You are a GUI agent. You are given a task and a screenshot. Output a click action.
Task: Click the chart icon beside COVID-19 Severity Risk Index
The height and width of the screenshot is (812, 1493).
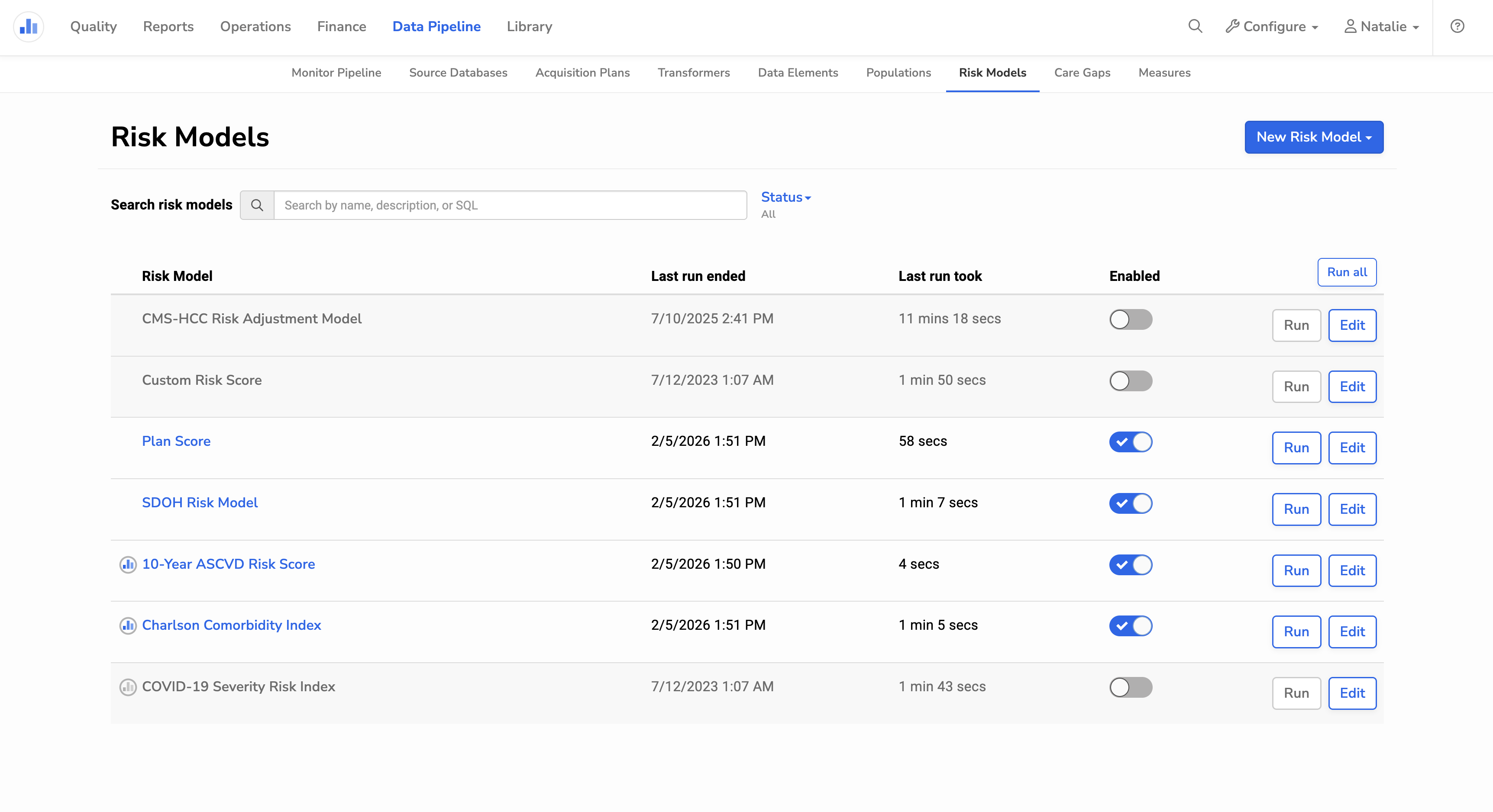point(127,688)
